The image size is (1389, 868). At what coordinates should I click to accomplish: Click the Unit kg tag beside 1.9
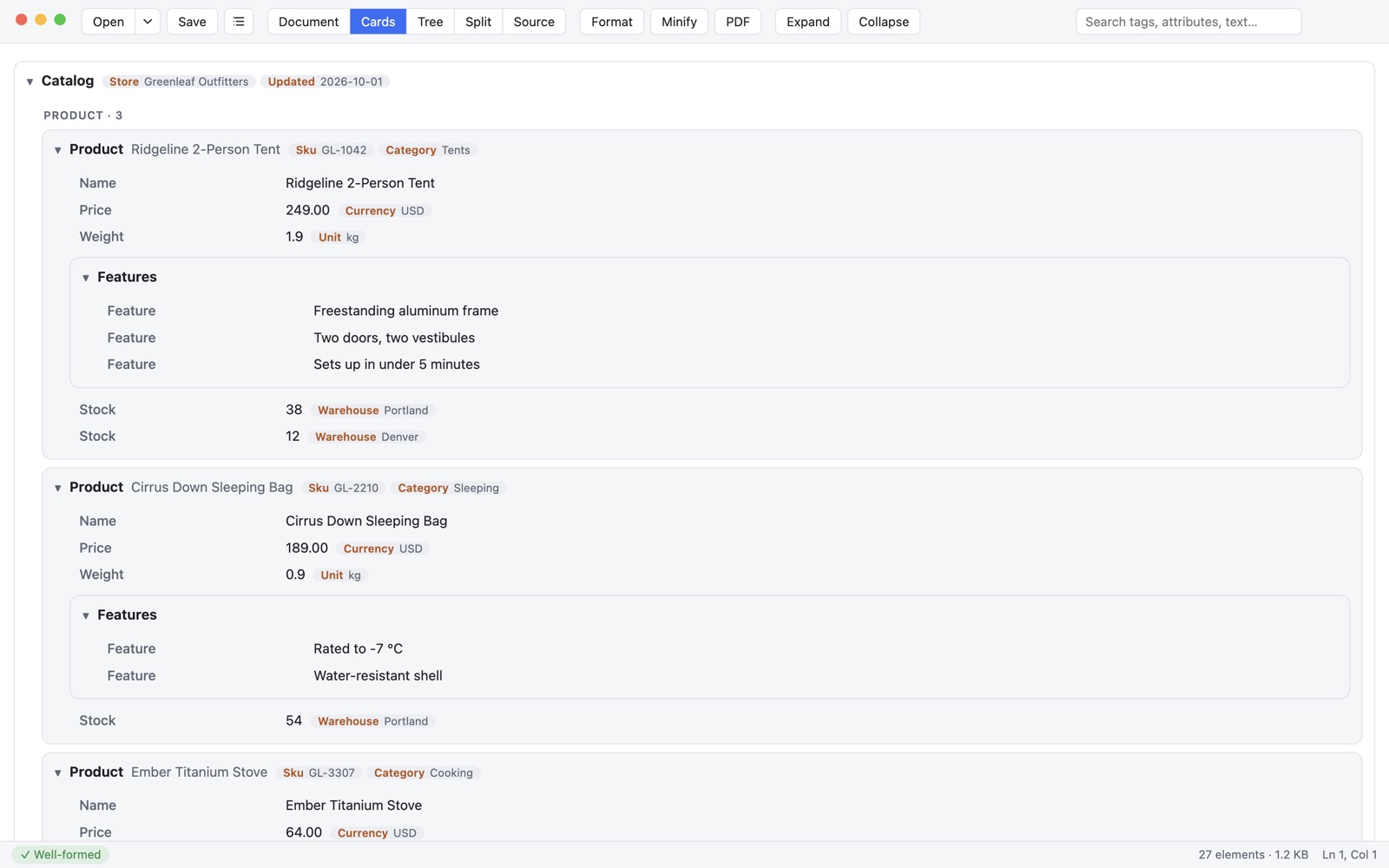[339, 237]
